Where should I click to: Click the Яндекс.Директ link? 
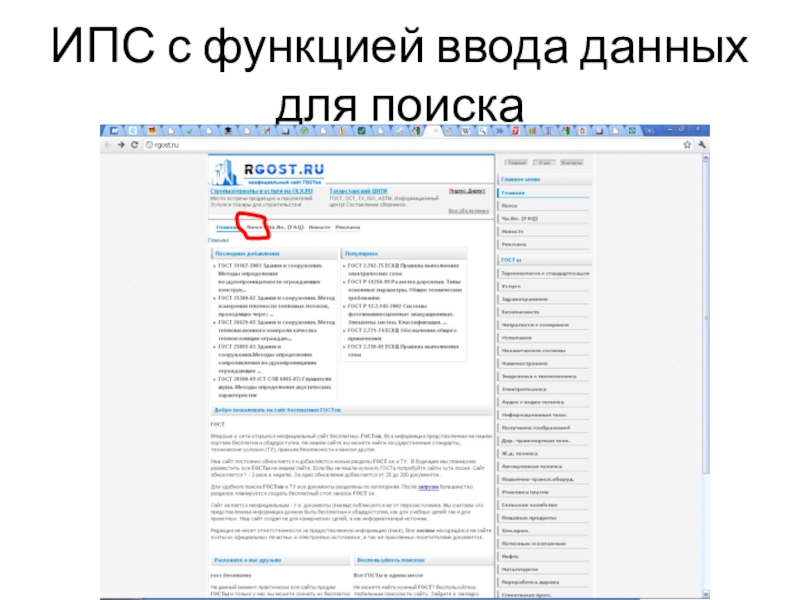click(x=467, y=191)
